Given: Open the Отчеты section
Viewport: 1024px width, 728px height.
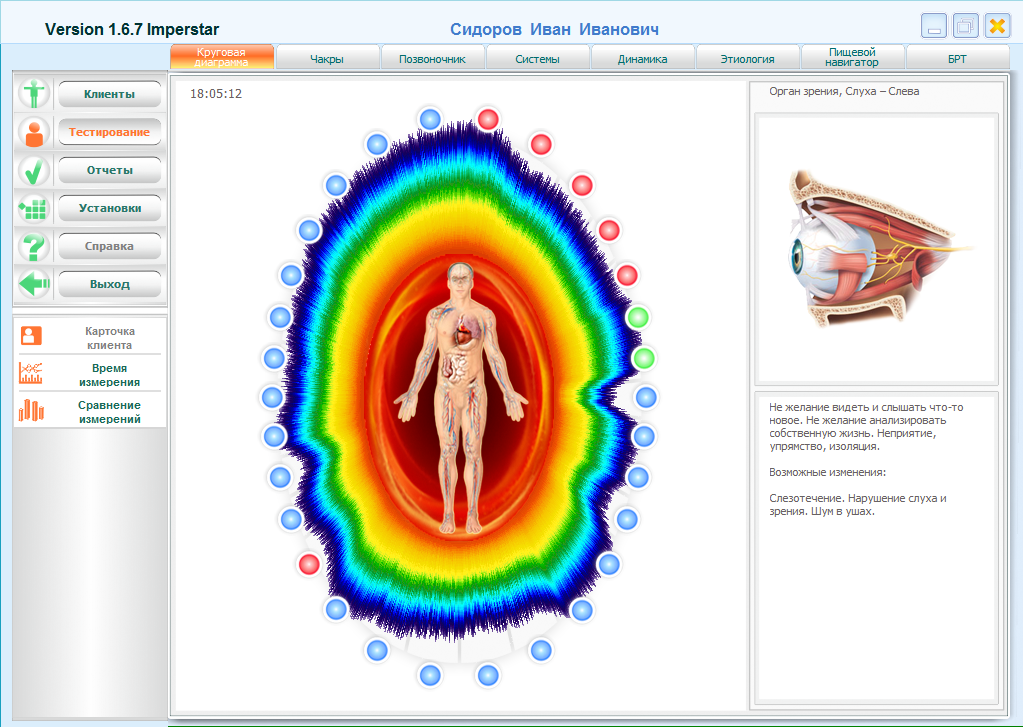Looking at the screenshot, I should point(110,170).
